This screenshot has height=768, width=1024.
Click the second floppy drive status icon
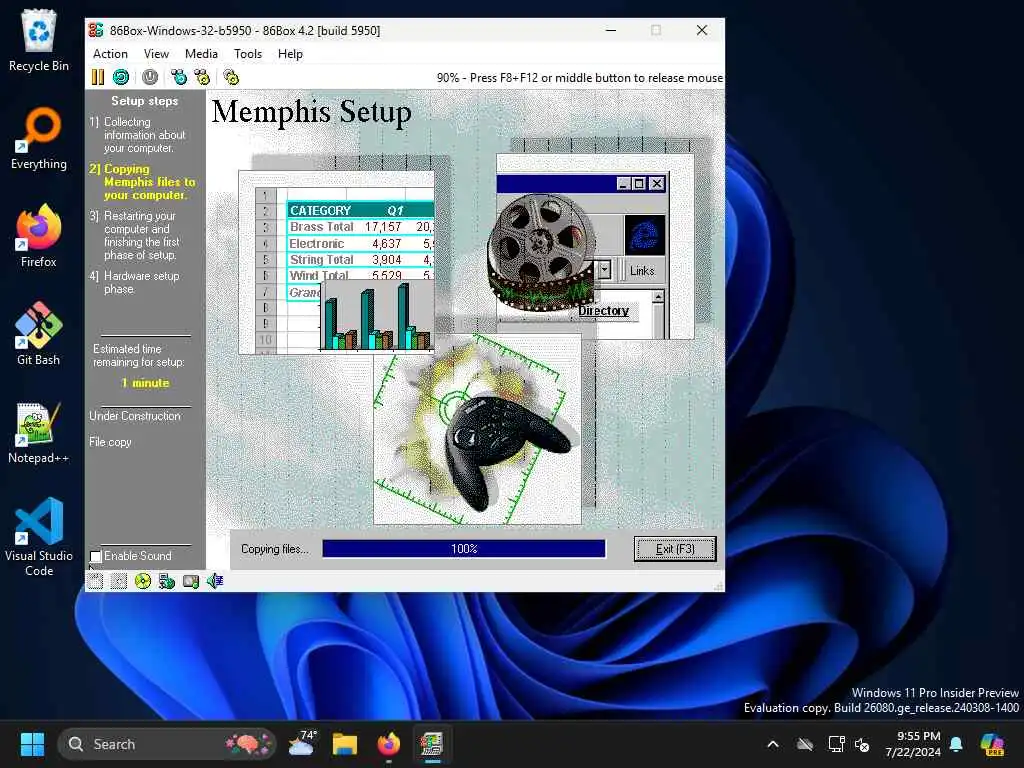119,581
